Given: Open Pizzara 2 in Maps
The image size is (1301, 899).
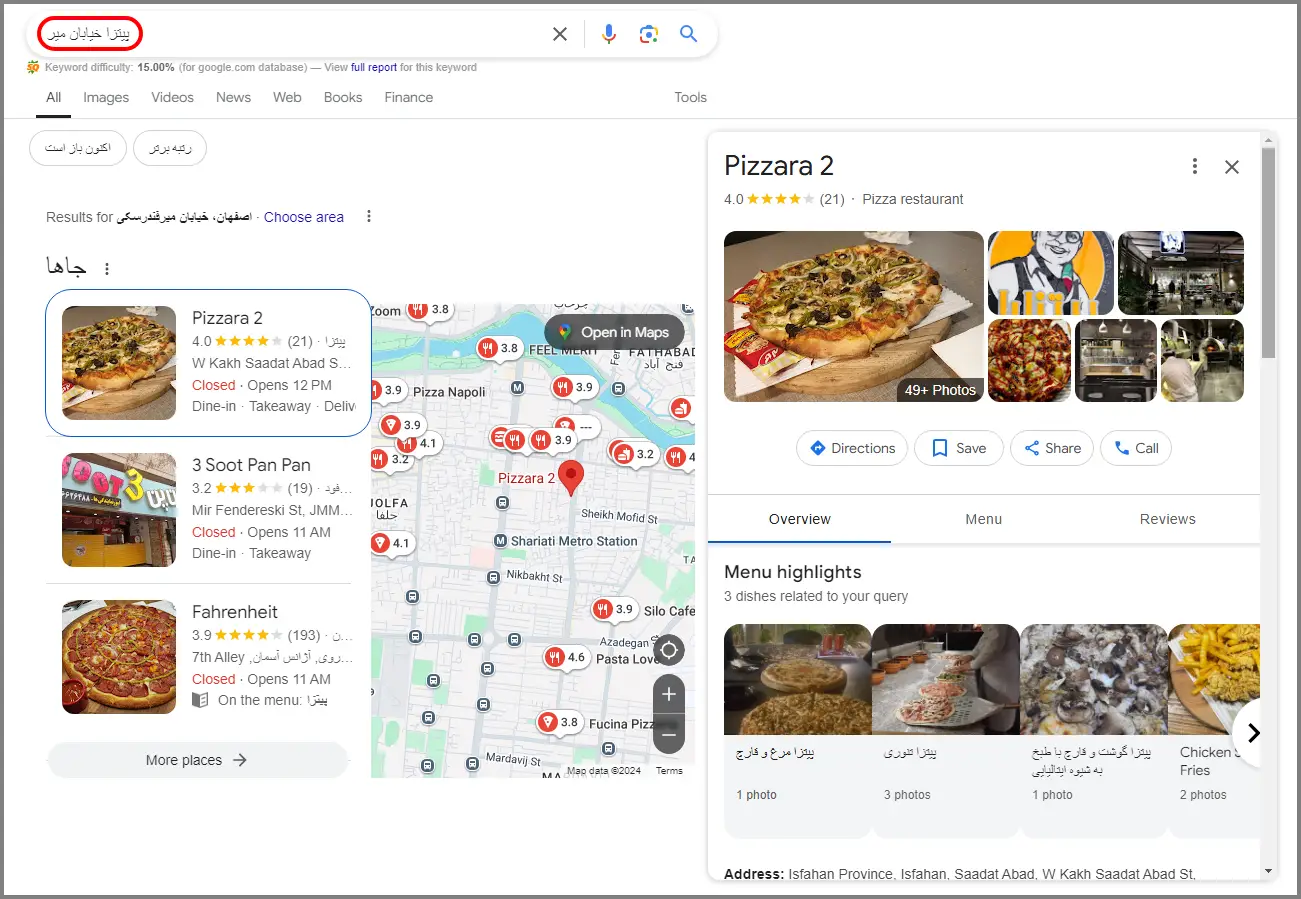Looking at the screenshot, I should coord(614,332).
